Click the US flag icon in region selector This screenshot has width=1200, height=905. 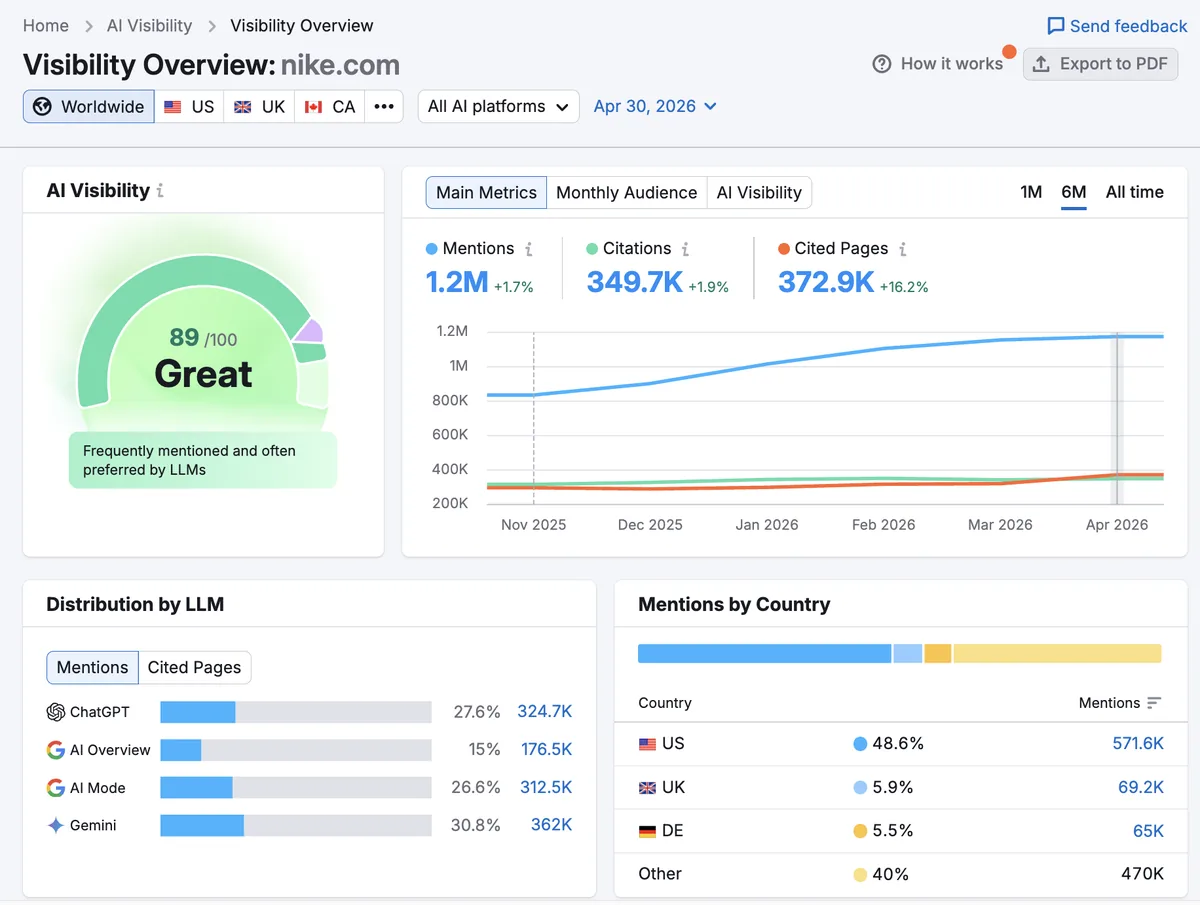[x=173, y=107]
